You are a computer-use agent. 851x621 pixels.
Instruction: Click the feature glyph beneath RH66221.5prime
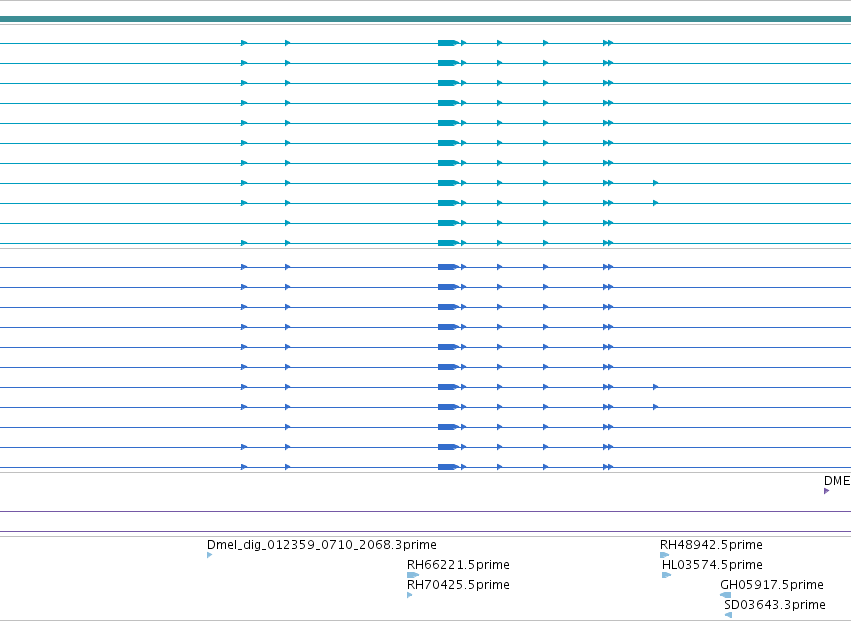pyautogui.click(x=413, y=575)
